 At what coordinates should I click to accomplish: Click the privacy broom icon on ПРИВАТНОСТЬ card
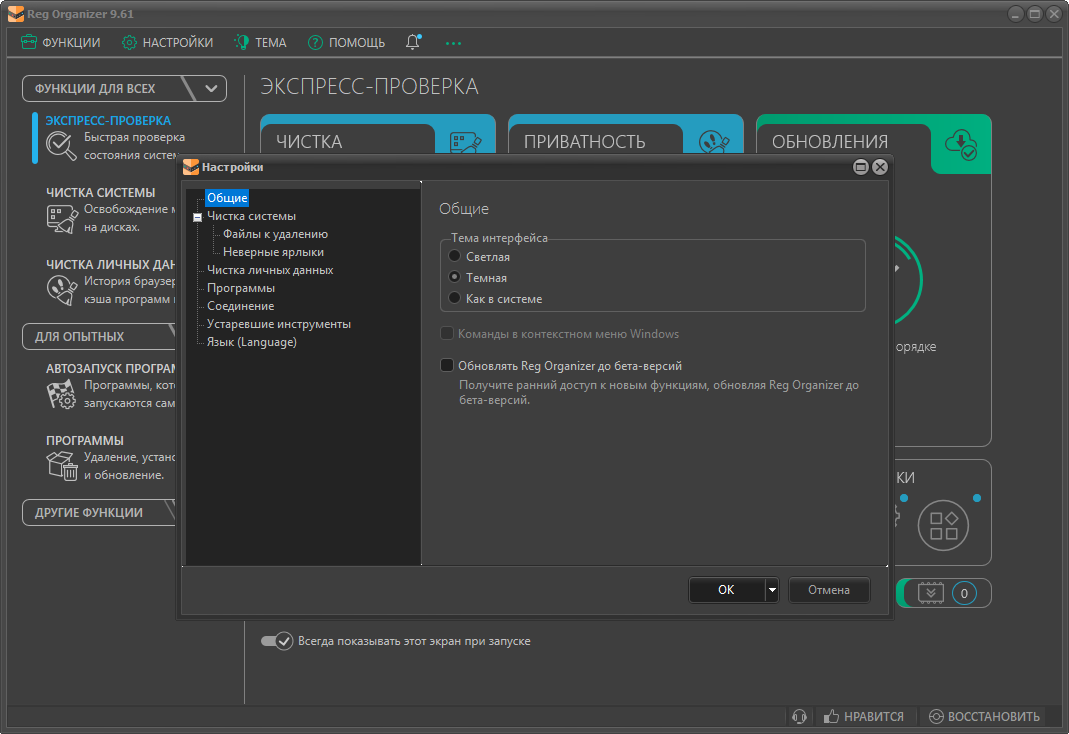tap(713, 142)
